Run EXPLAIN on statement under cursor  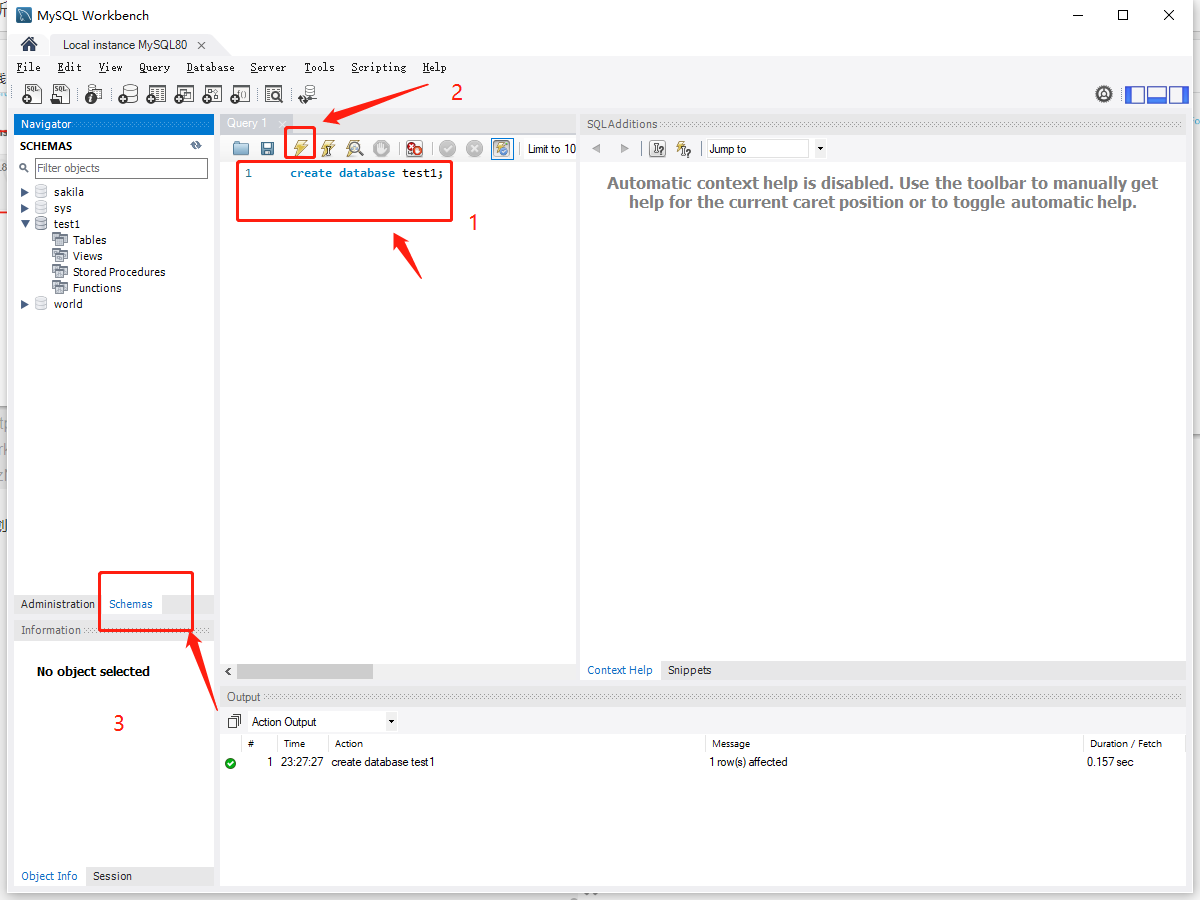coord(354,148)
